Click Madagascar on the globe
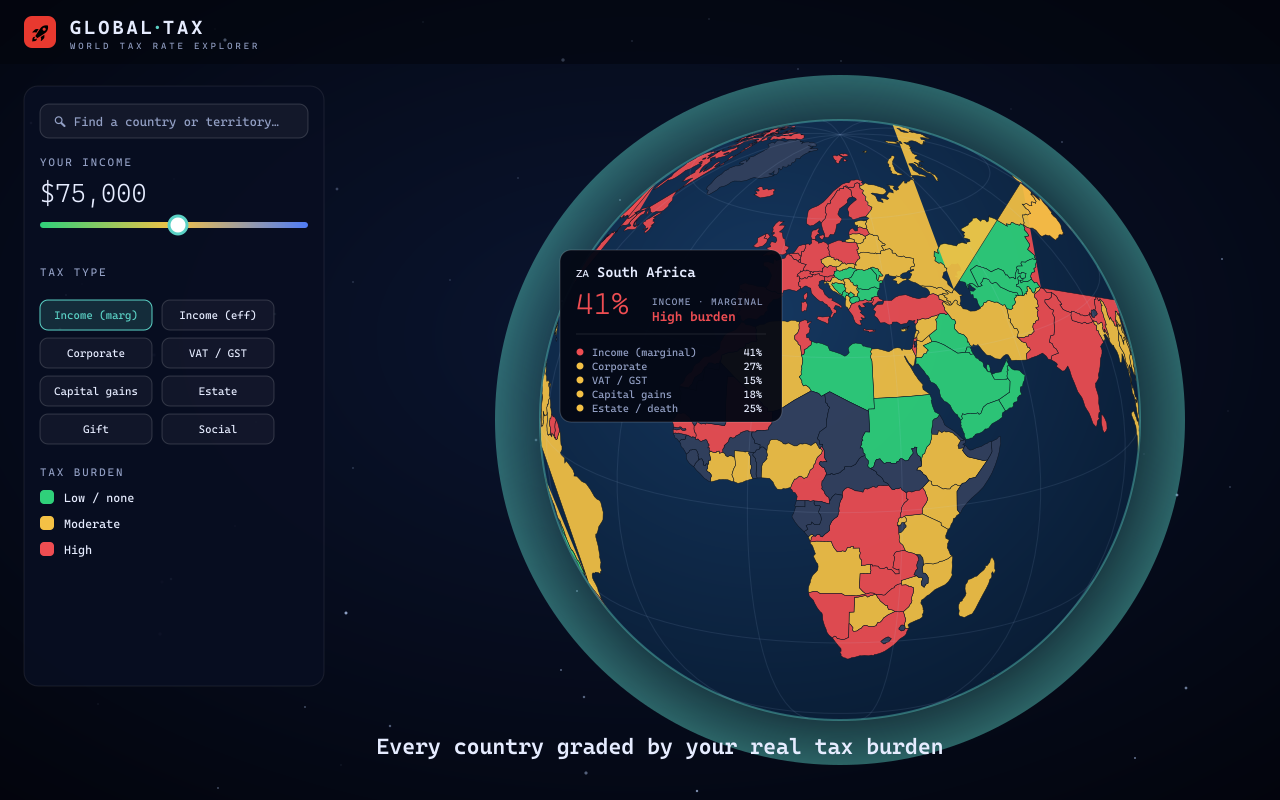Viewport: 1280px width, 800px height. (x=977, y=588)
